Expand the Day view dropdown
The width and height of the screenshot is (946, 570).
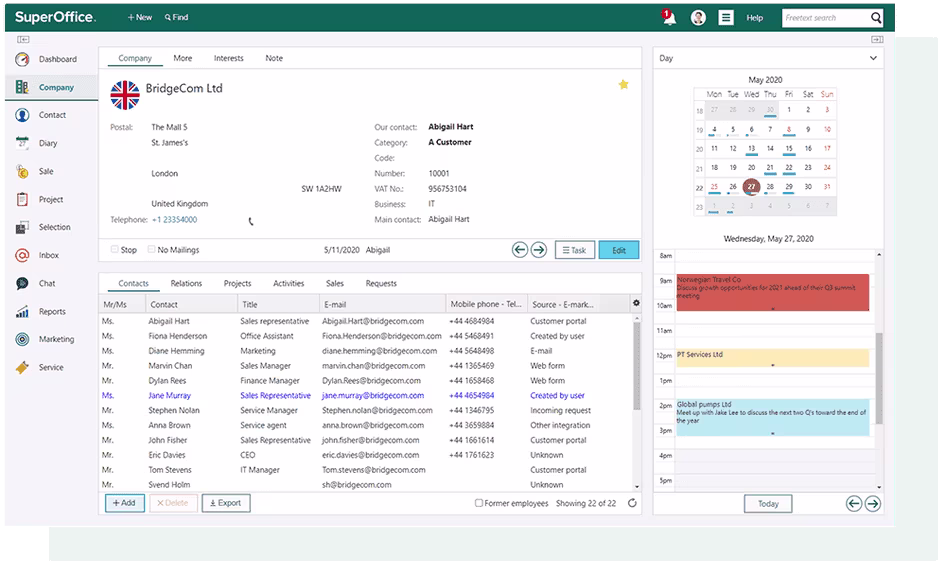click(873, 59)
